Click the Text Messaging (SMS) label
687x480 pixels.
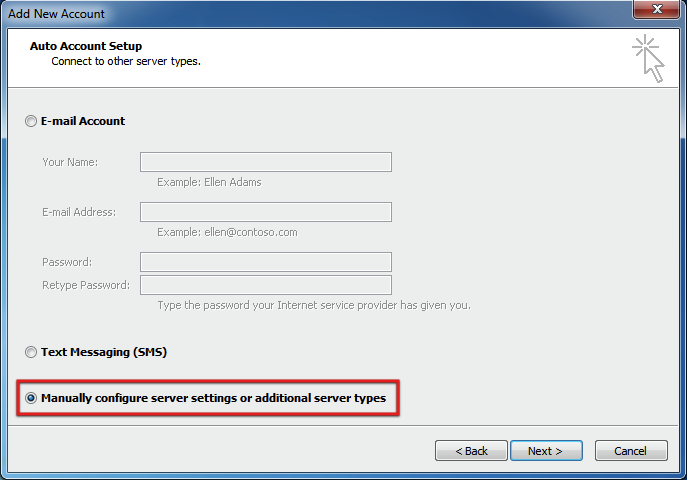[104, 352]
